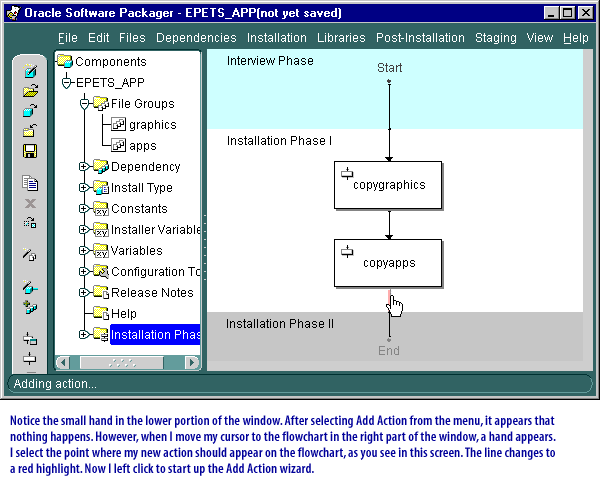Select the apps tree item label
The image size is (600, 484).
[x=143, y=146]
